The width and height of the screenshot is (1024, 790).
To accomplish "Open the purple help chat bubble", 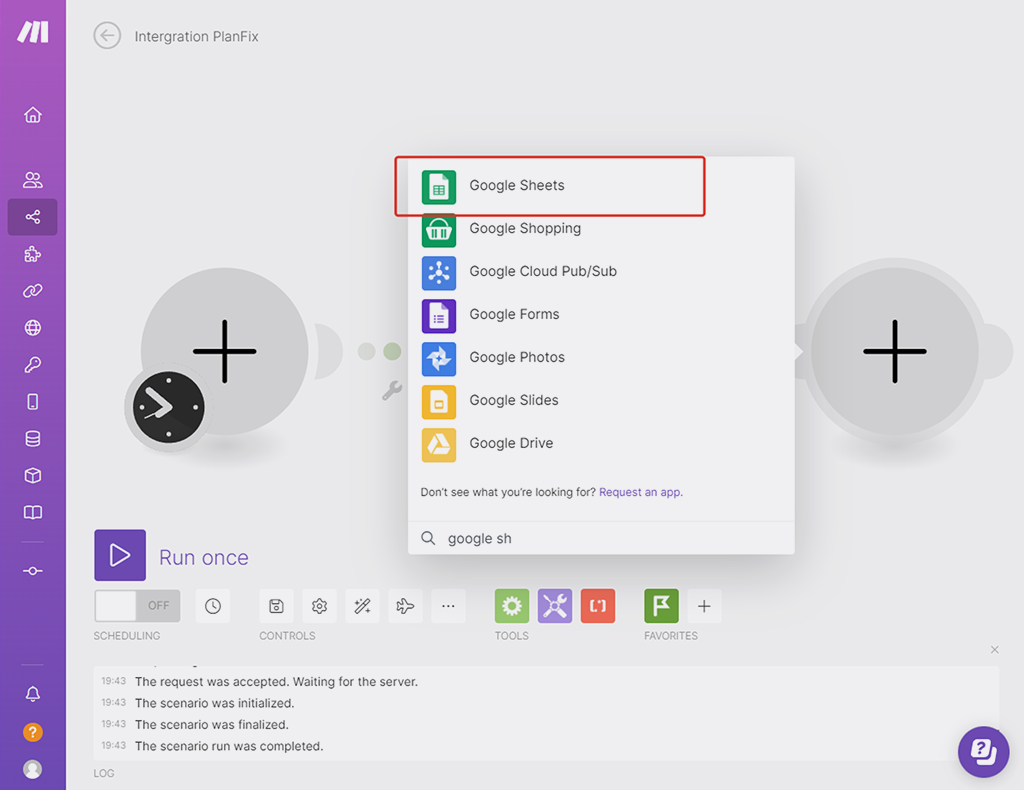I will click(984, 752).
